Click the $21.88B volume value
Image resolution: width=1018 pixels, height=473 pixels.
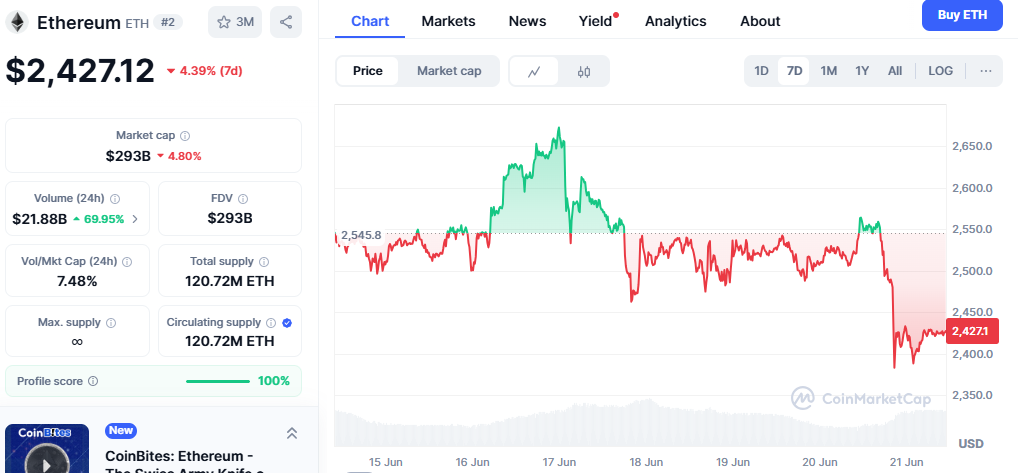coord(40,219)
